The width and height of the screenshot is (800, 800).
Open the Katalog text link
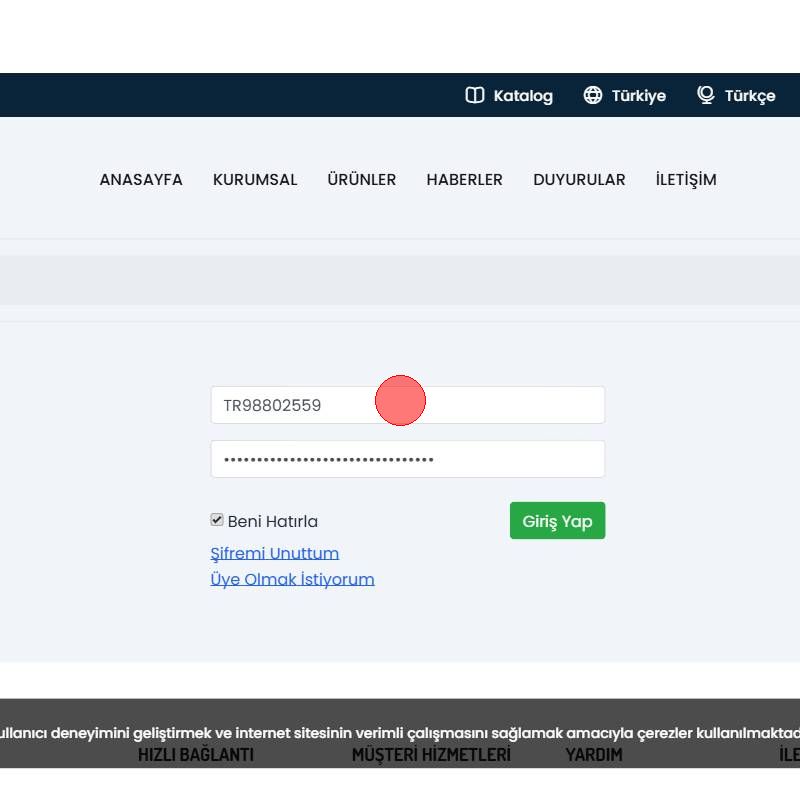pos(523,96)
